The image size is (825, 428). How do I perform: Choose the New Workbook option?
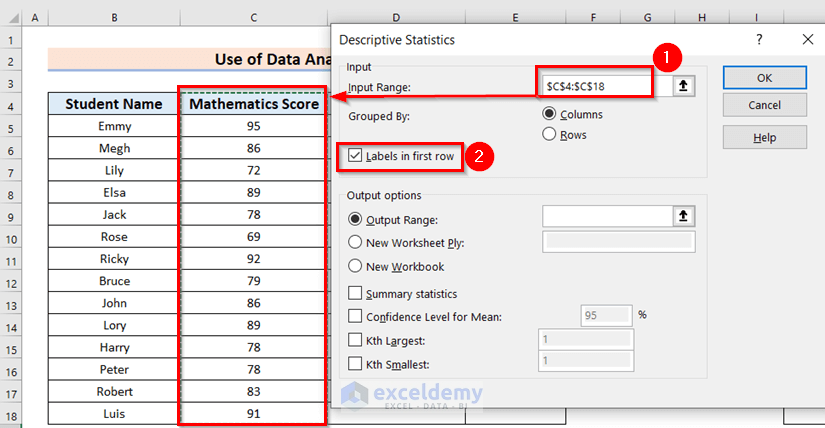(354, 267)
